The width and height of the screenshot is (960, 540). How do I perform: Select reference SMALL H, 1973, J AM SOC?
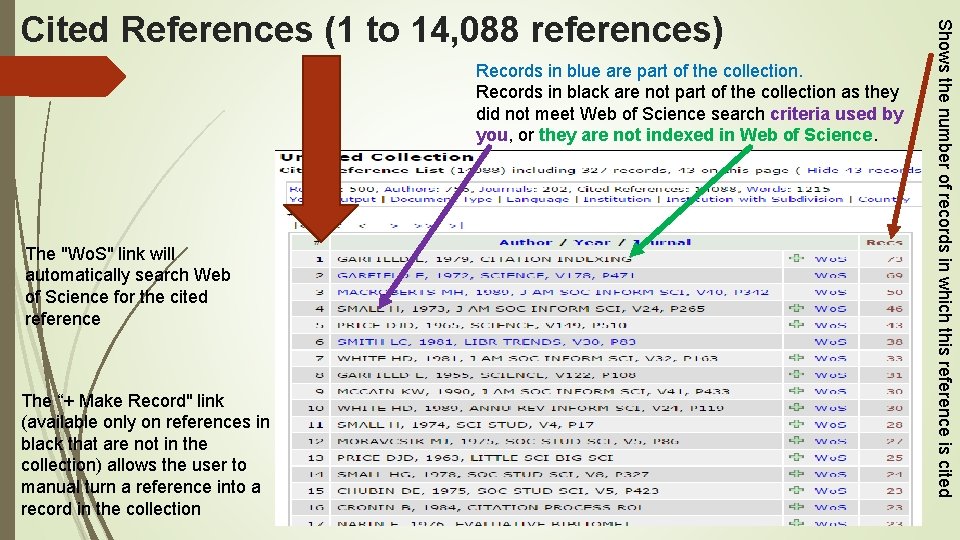[x=520, y=309]
